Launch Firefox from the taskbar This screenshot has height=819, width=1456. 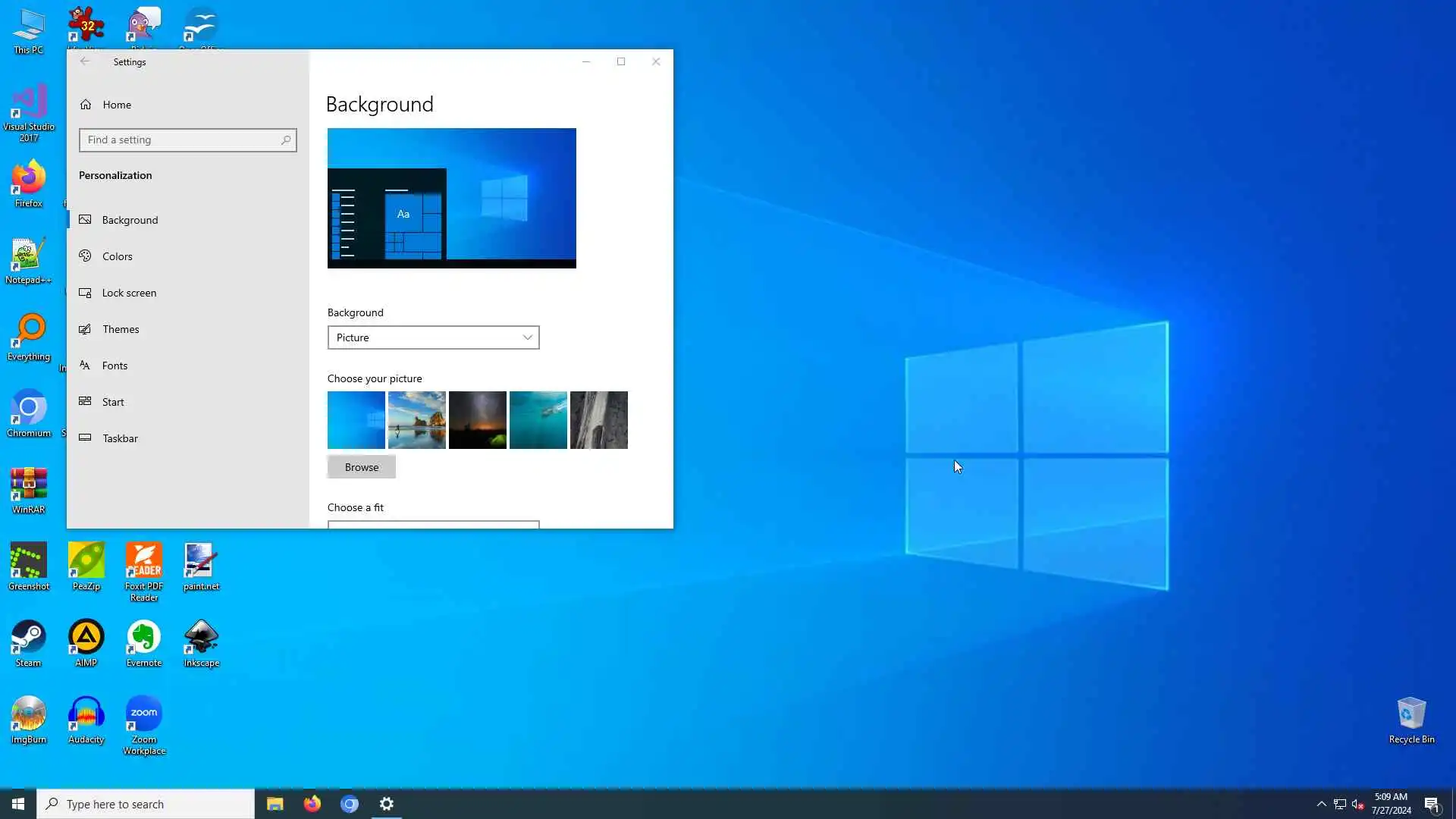coord(312,804)
